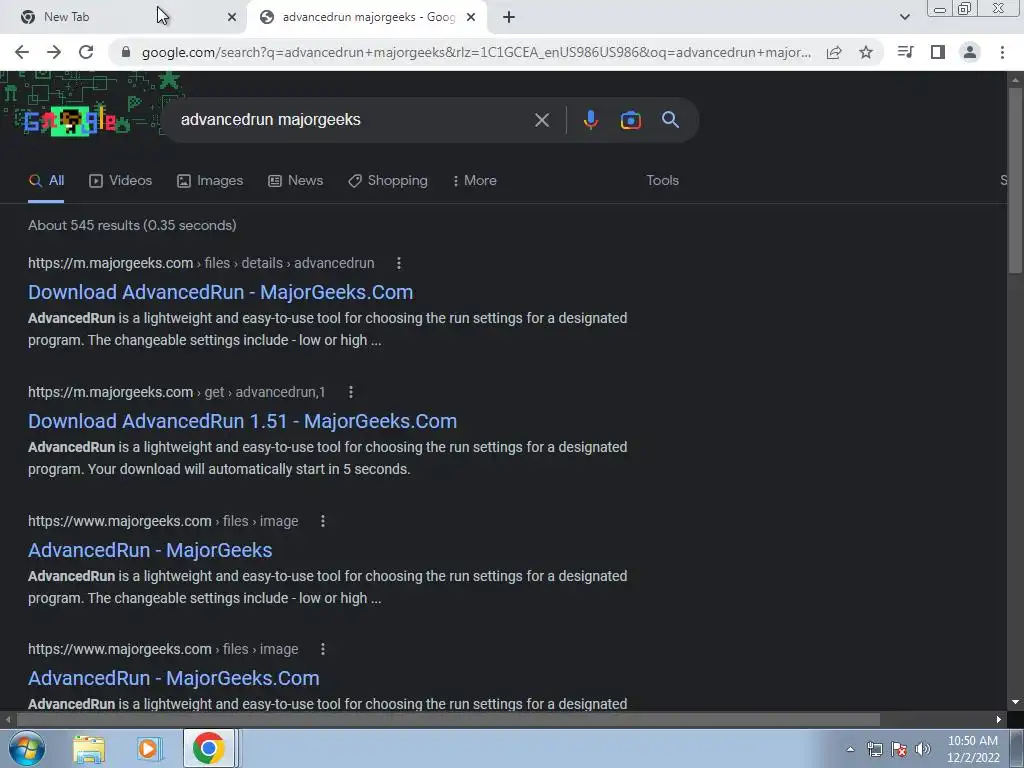The image size is (1024, 768).
Task: Switch to the Videos results tab
Action: 120,181
